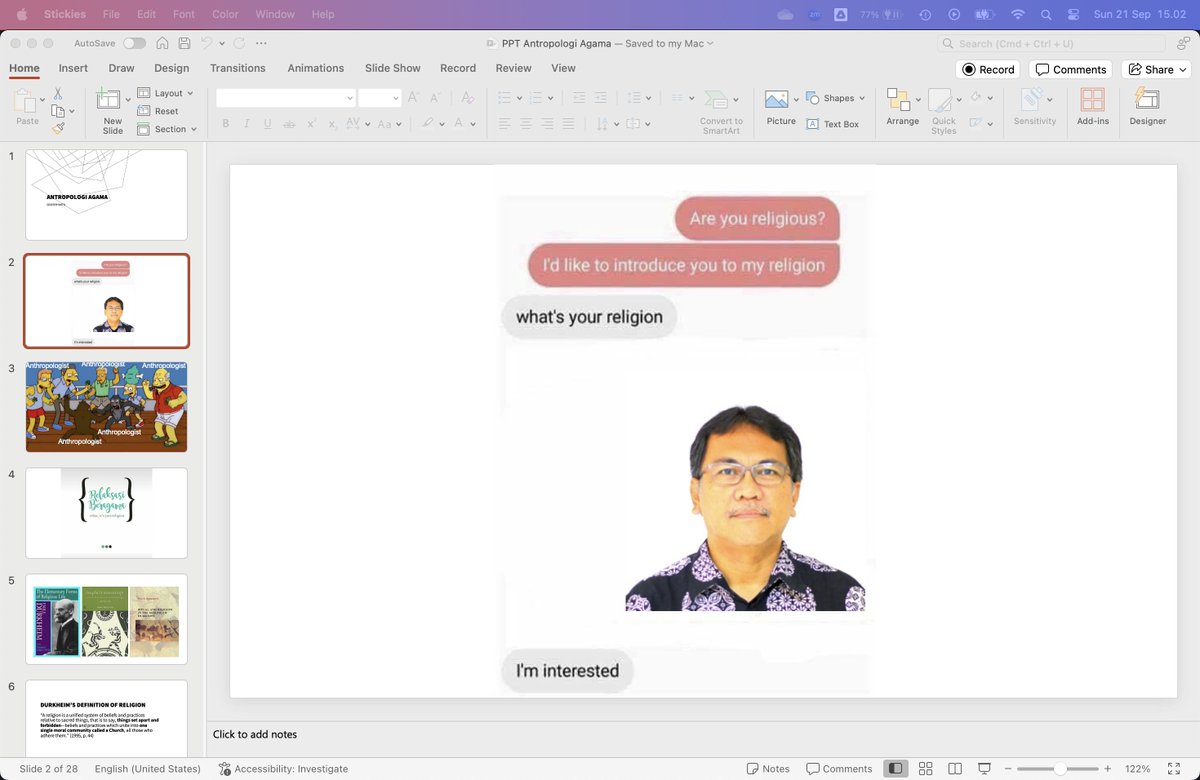Image resolution: width=1200 pixels, height=780 pixels.
Task: Select slide 3 Anthropologist thumbnail
Action: pos(106,407)
